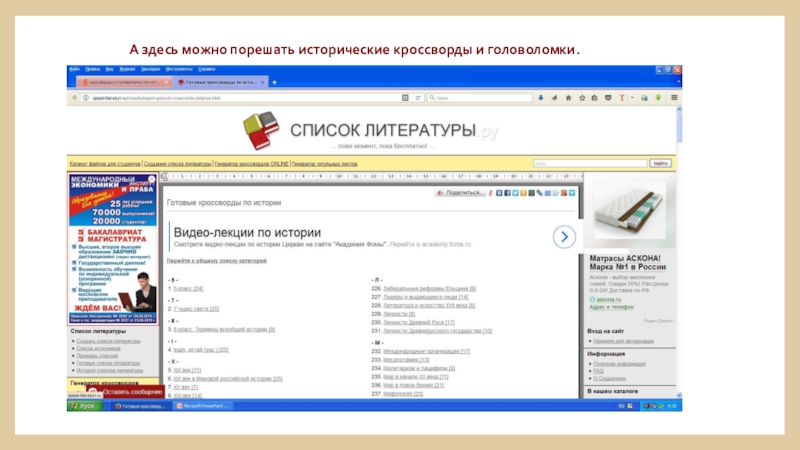Open the 'Месопотамия [13]' link
The image size is (800, 450).
(x=406, y=360)
